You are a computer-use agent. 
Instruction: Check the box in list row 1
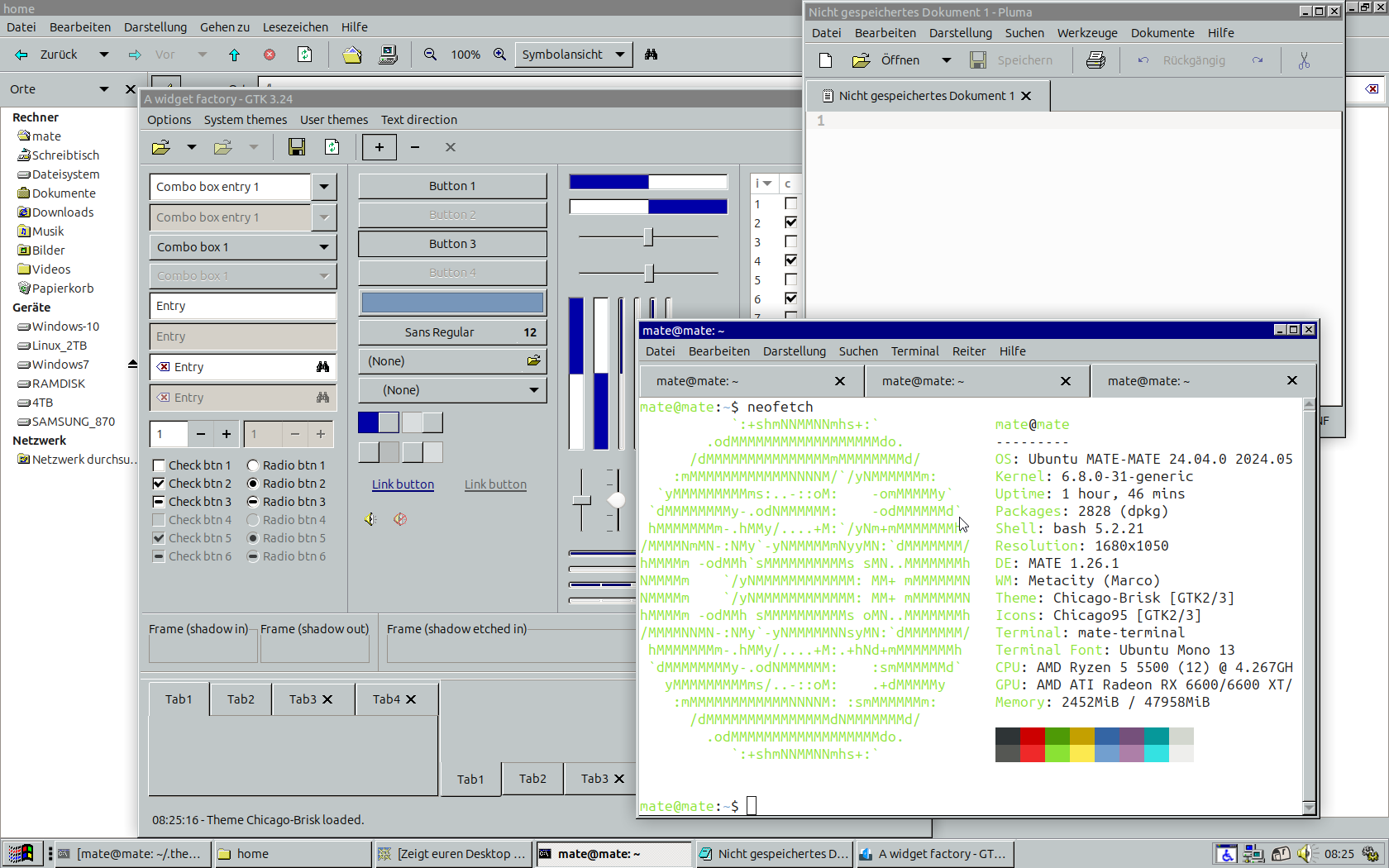coord(791,203)
